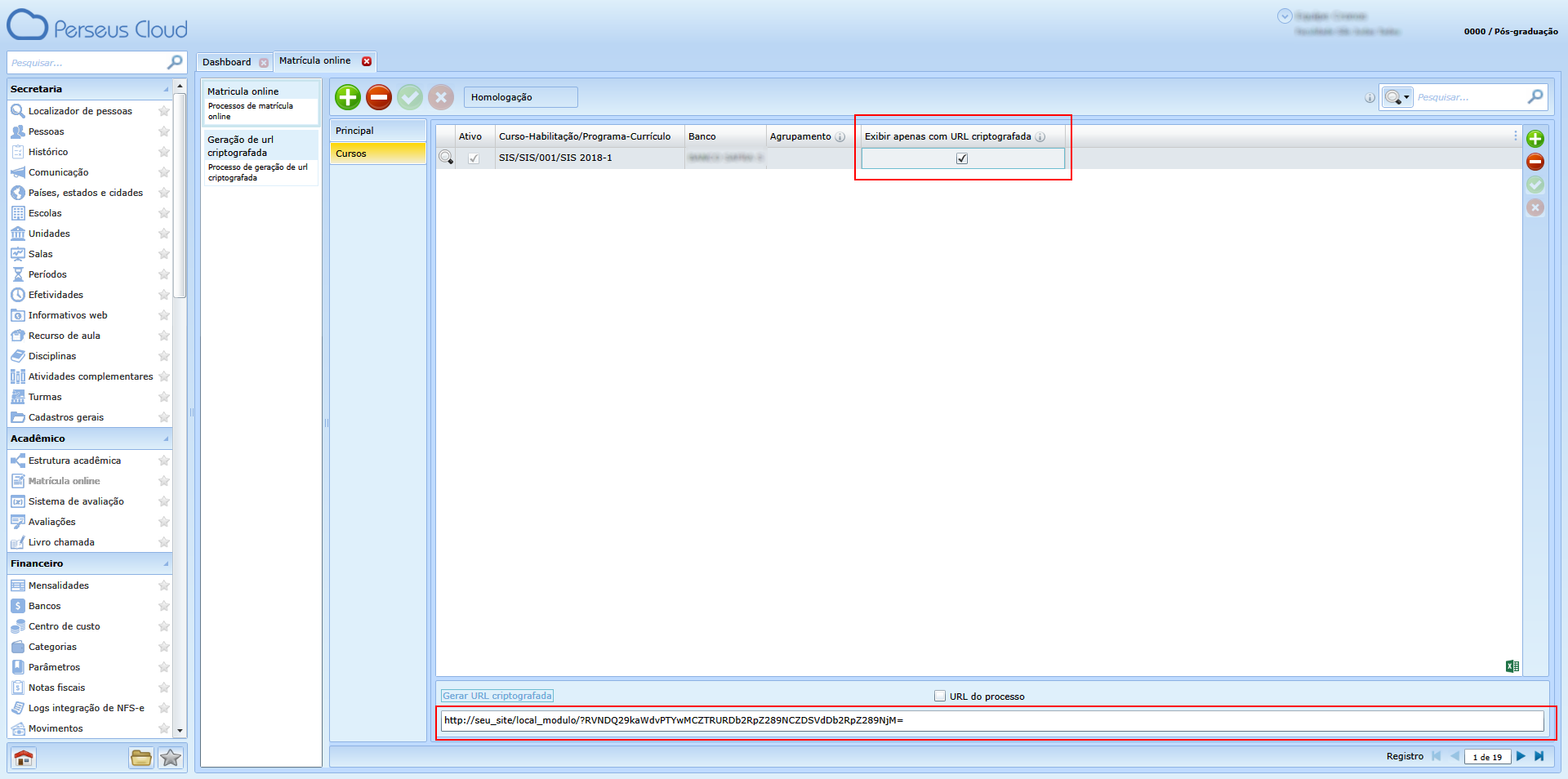Go to next record arrow
The width and height of the screenshot is (1568, 779).
click(x=1521, y=756)
